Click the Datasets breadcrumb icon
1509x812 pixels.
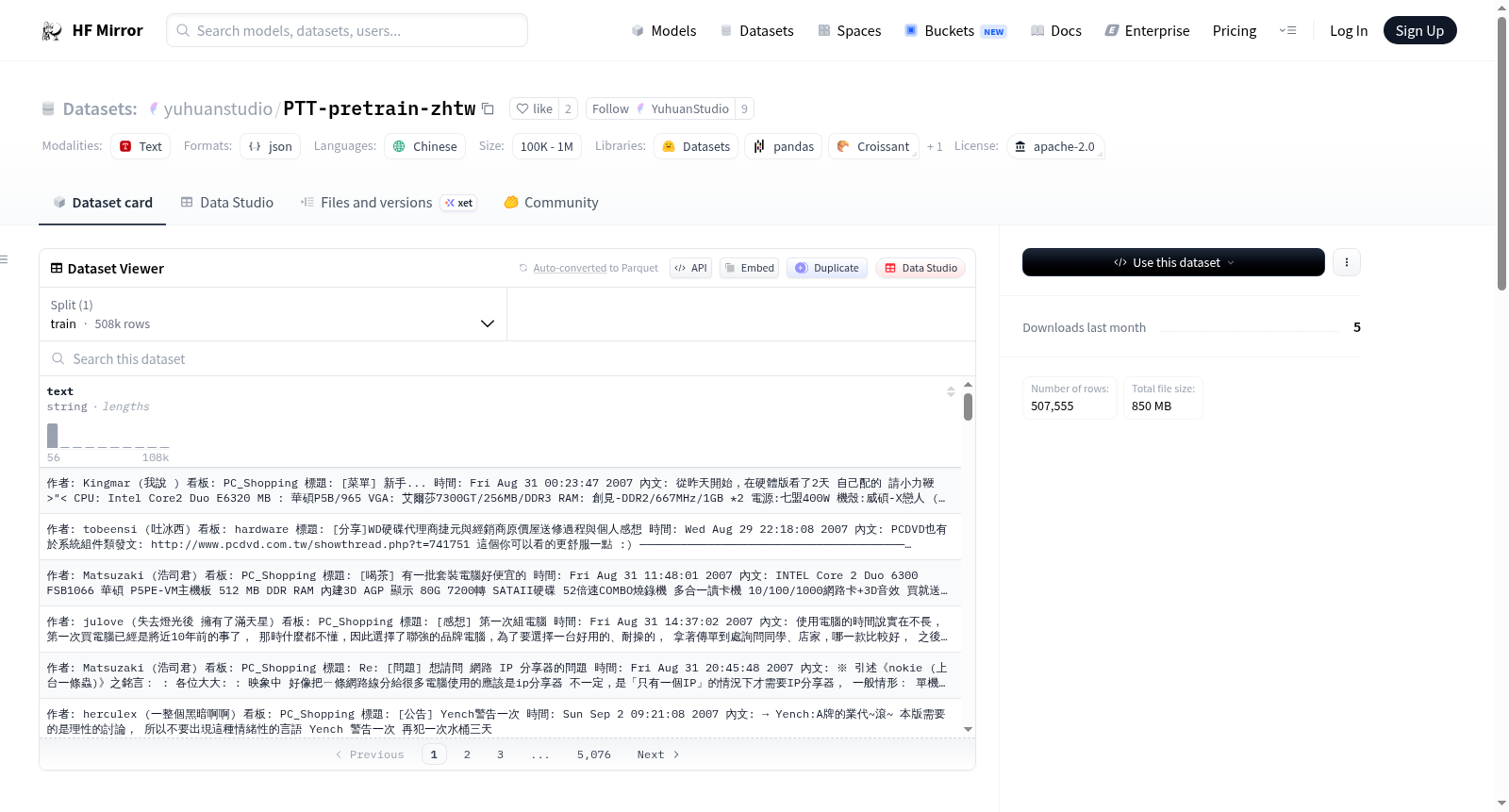(48, 108)
